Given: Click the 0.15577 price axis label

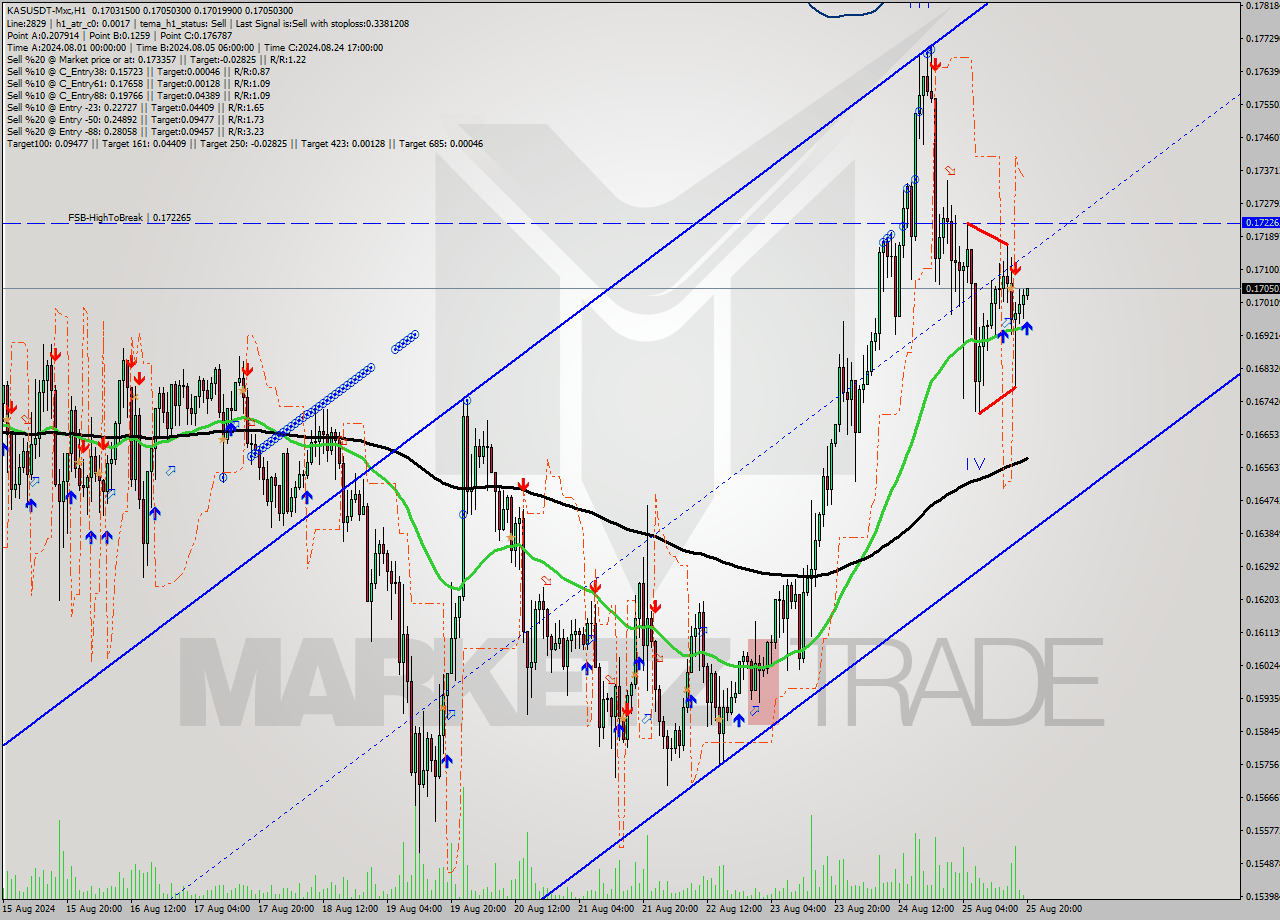Looking at the screenshot, I should (x=1263, y=830).
